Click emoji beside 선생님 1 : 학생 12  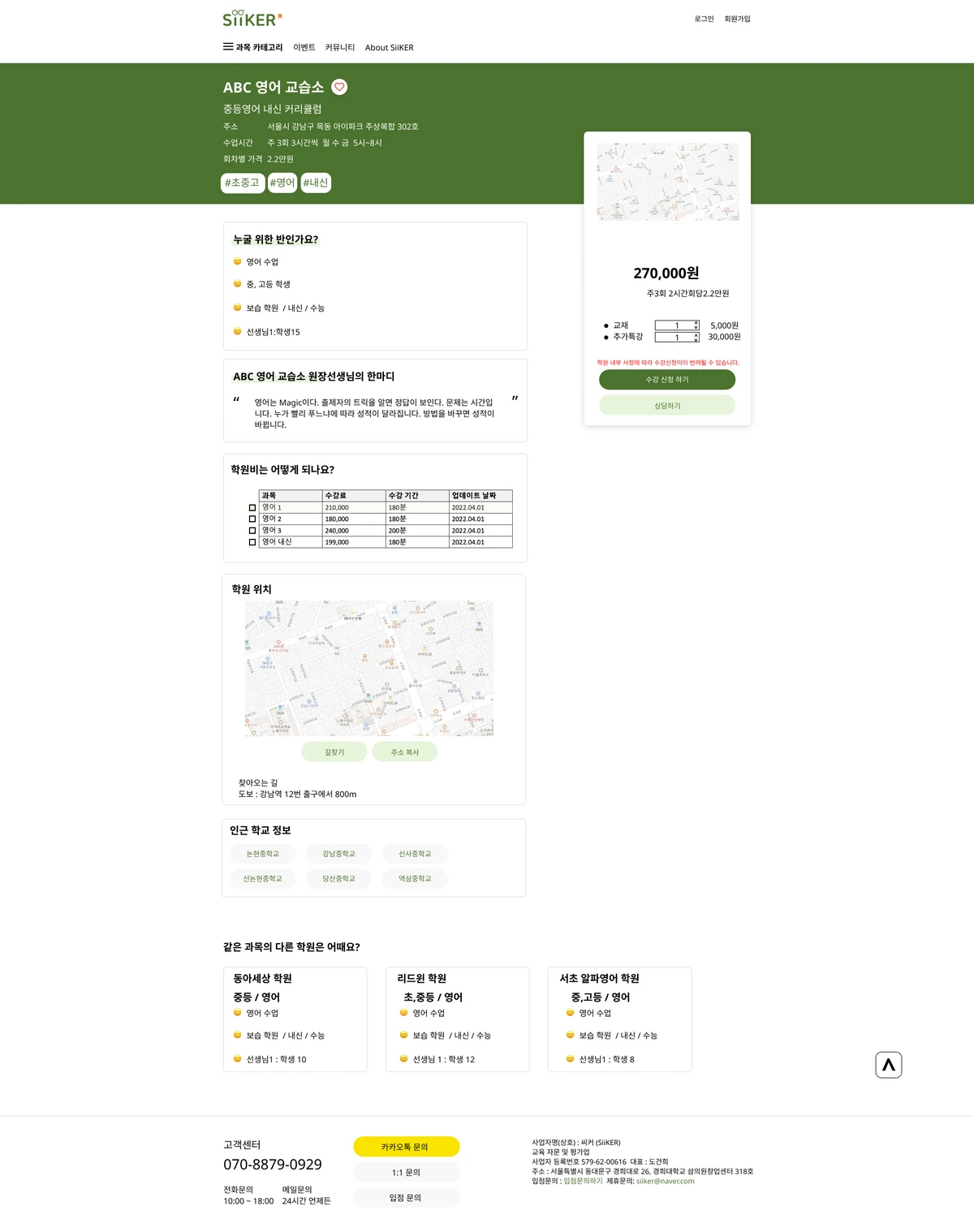coord(403,1058)
